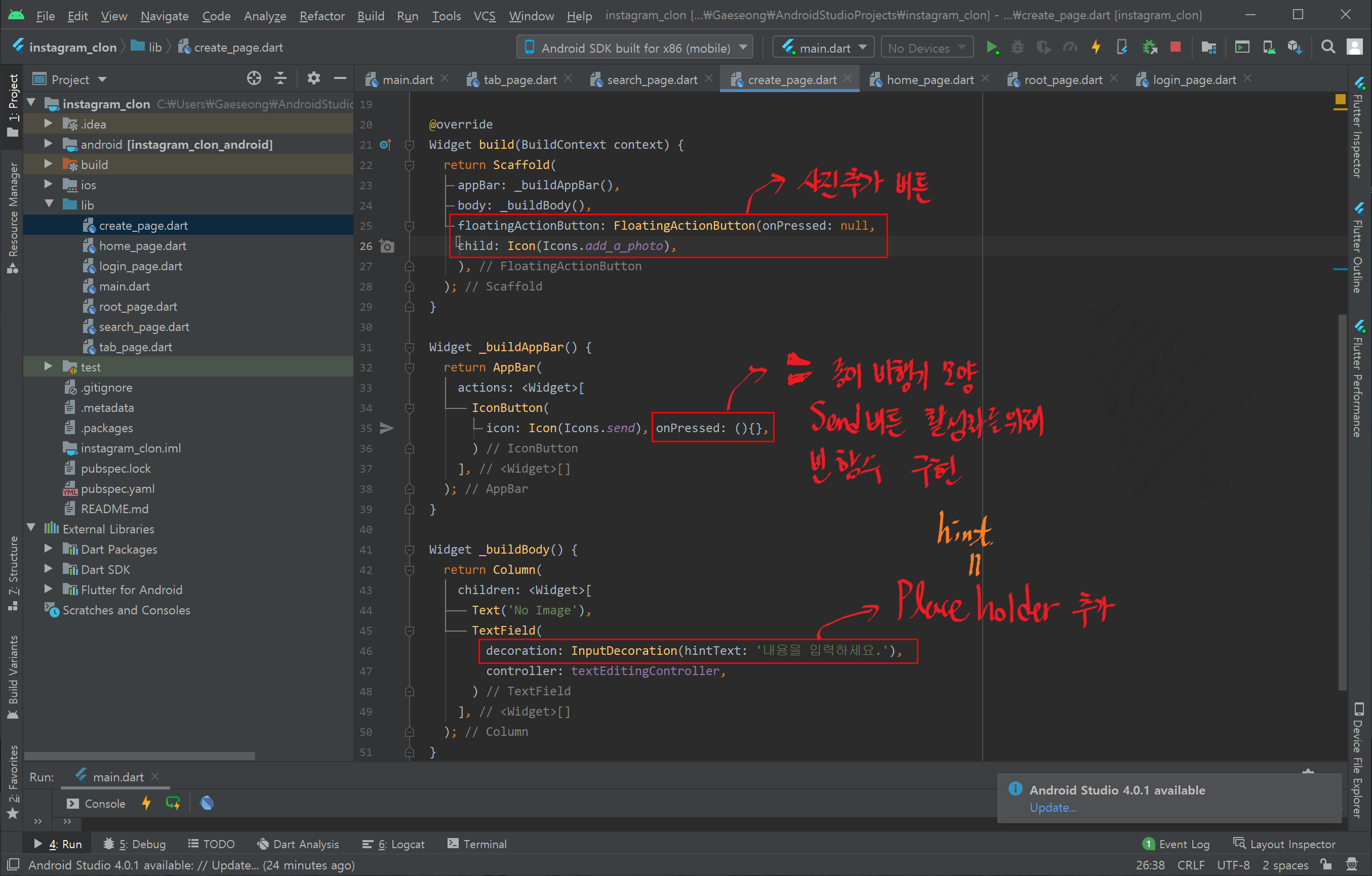Open the Refactor menu
This screenshot has width=1372, height=876.
[322, 15]
